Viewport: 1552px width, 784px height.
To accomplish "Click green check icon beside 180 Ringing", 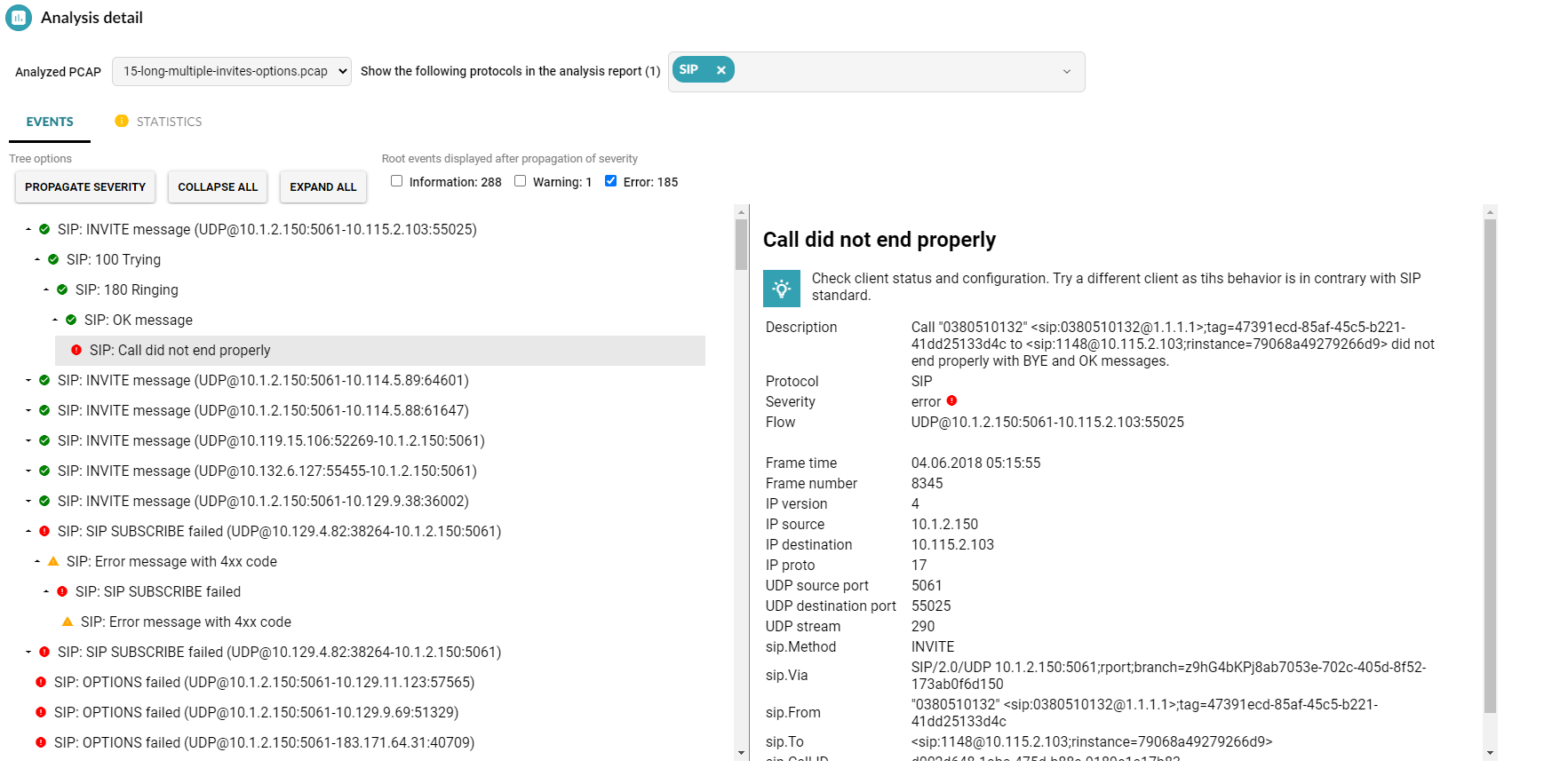I will coord(62,290).
